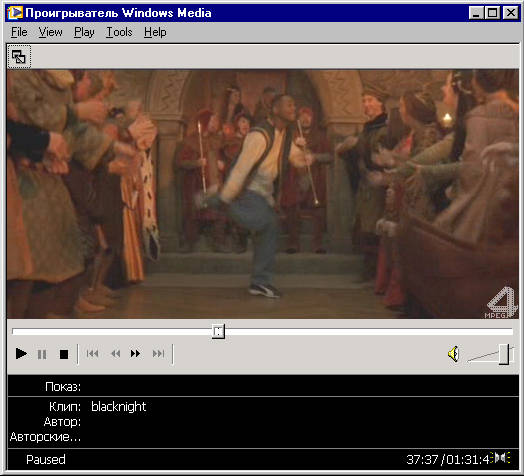The width and height of the screenshot is (524, 476).
Task: Skip to previous track button
Action: coord(92,353)
